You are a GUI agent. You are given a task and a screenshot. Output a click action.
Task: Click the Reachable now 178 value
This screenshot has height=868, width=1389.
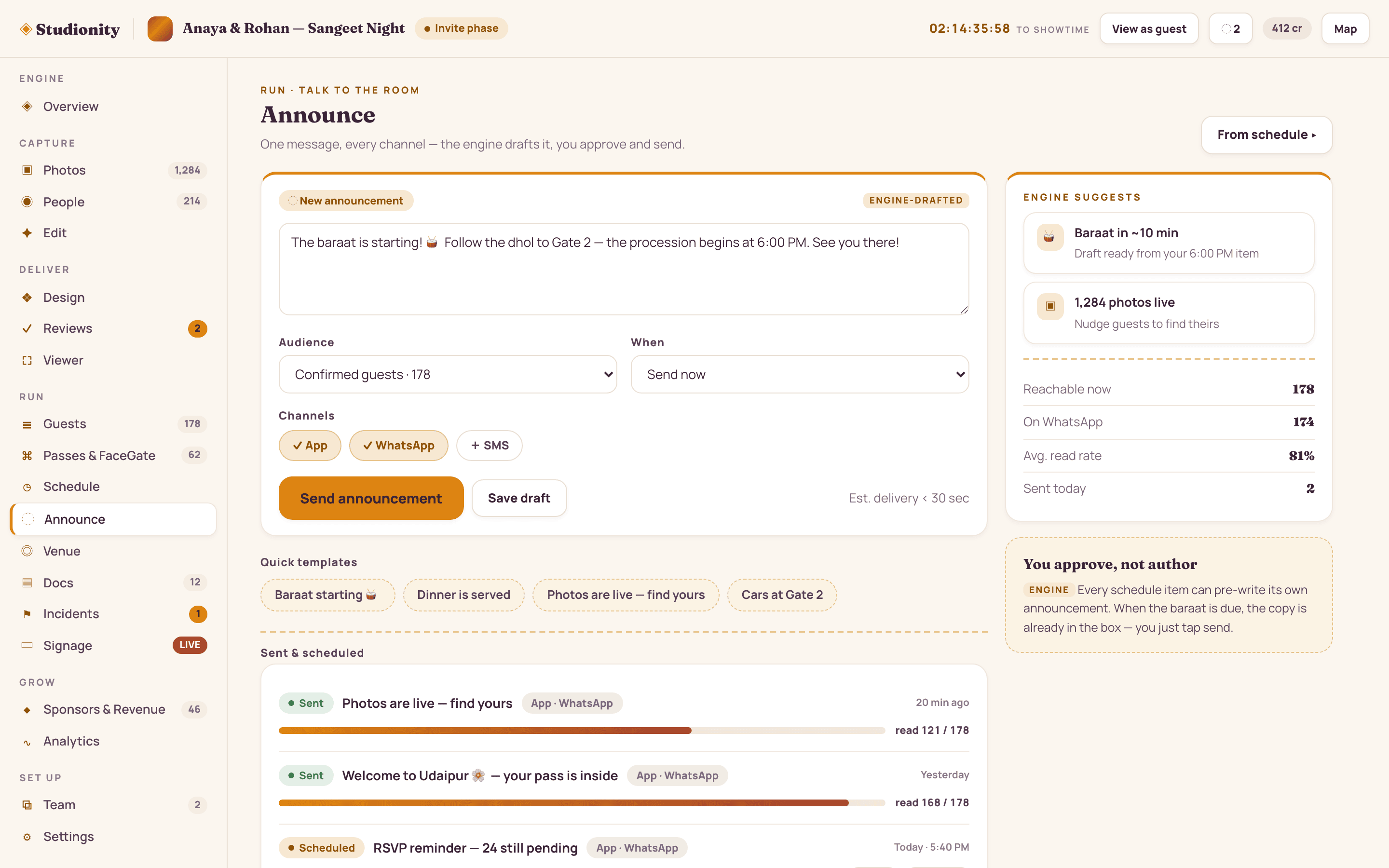pyautogui.click(x=1303, y=389)
